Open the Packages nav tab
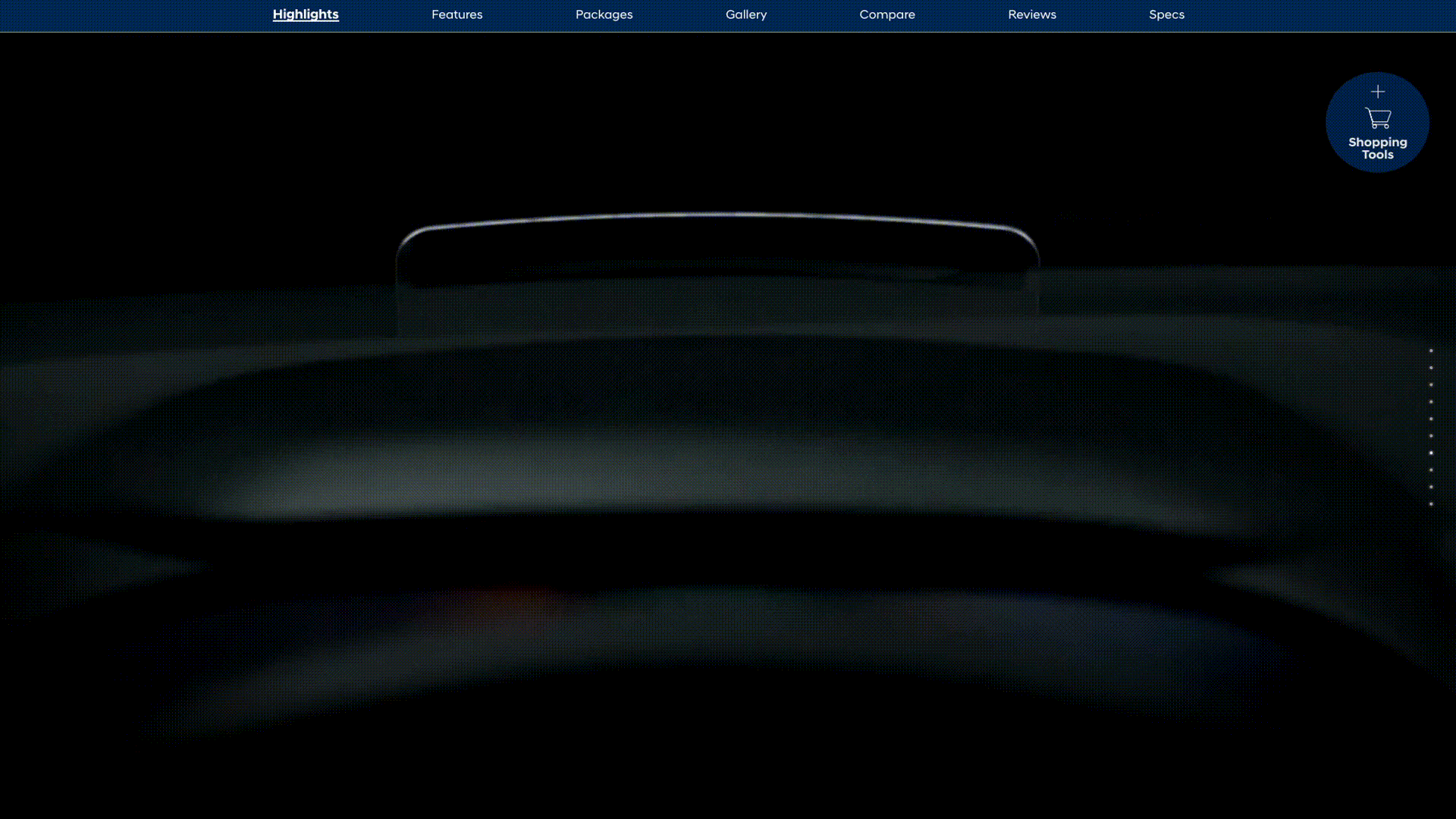The image size is (1456, 819). pos(604,14)
